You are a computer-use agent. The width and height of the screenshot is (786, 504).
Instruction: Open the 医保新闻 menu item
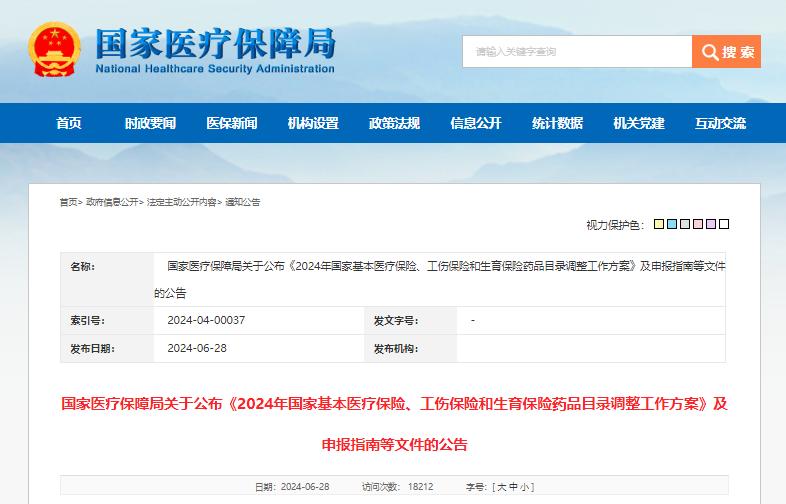tap(232, 123)
